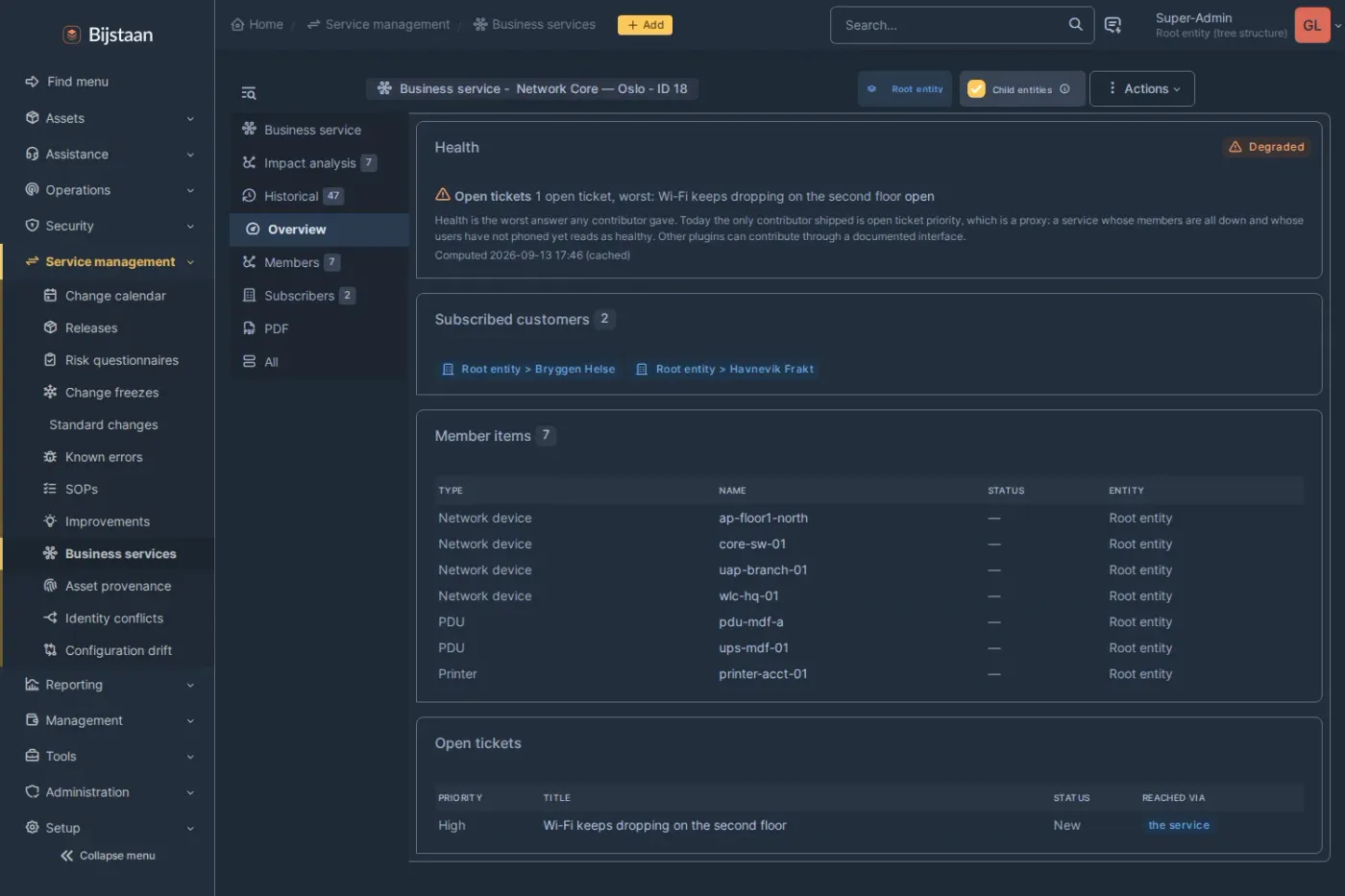Viewport: 1345px width, 896px height.
Task: Open the GL user avatar
Action: (1312, 25)
